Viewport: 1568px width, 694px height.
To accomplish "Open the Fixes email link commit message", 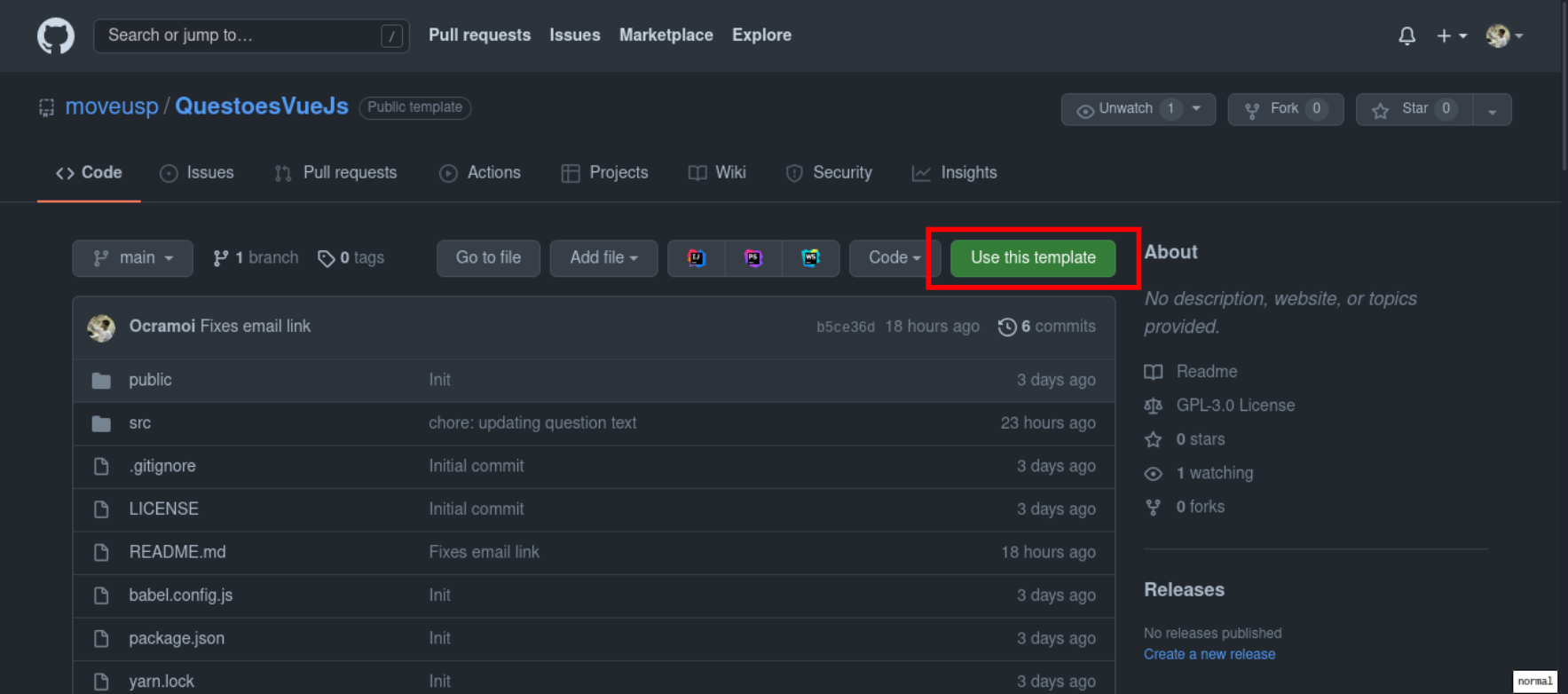I will (x=256, y=327).
